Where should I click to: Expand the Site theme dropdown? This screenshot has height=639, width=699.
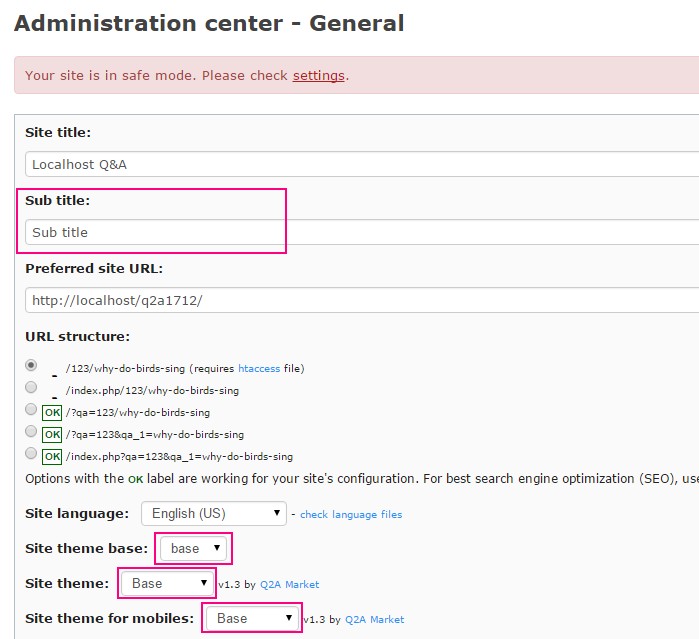click(167, 583)
